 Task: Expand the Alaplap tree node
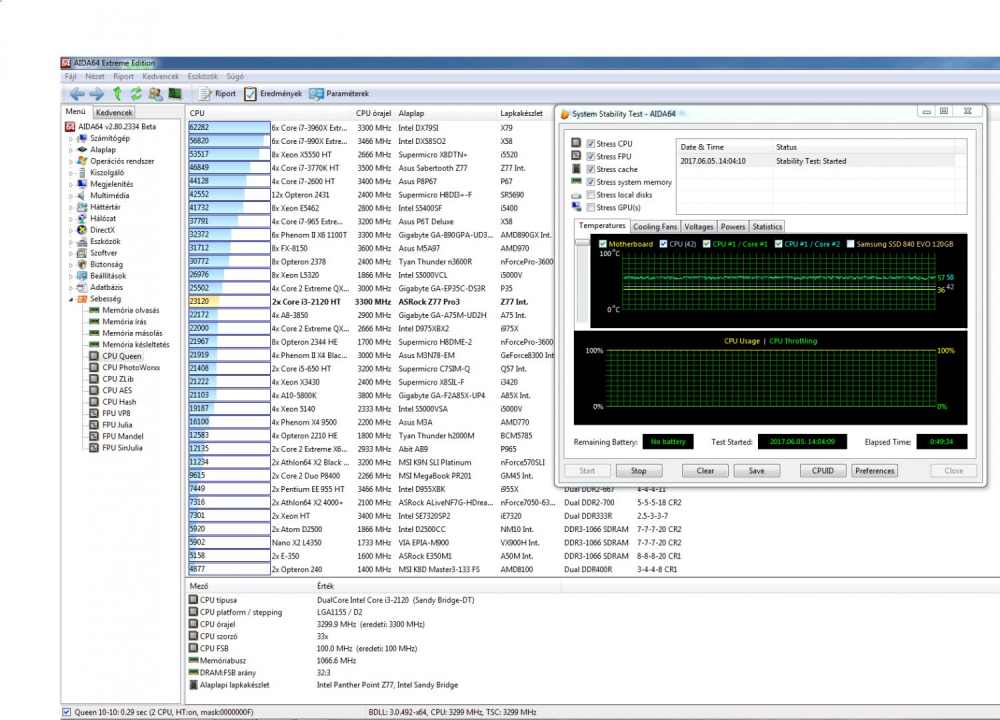(71, 150)
